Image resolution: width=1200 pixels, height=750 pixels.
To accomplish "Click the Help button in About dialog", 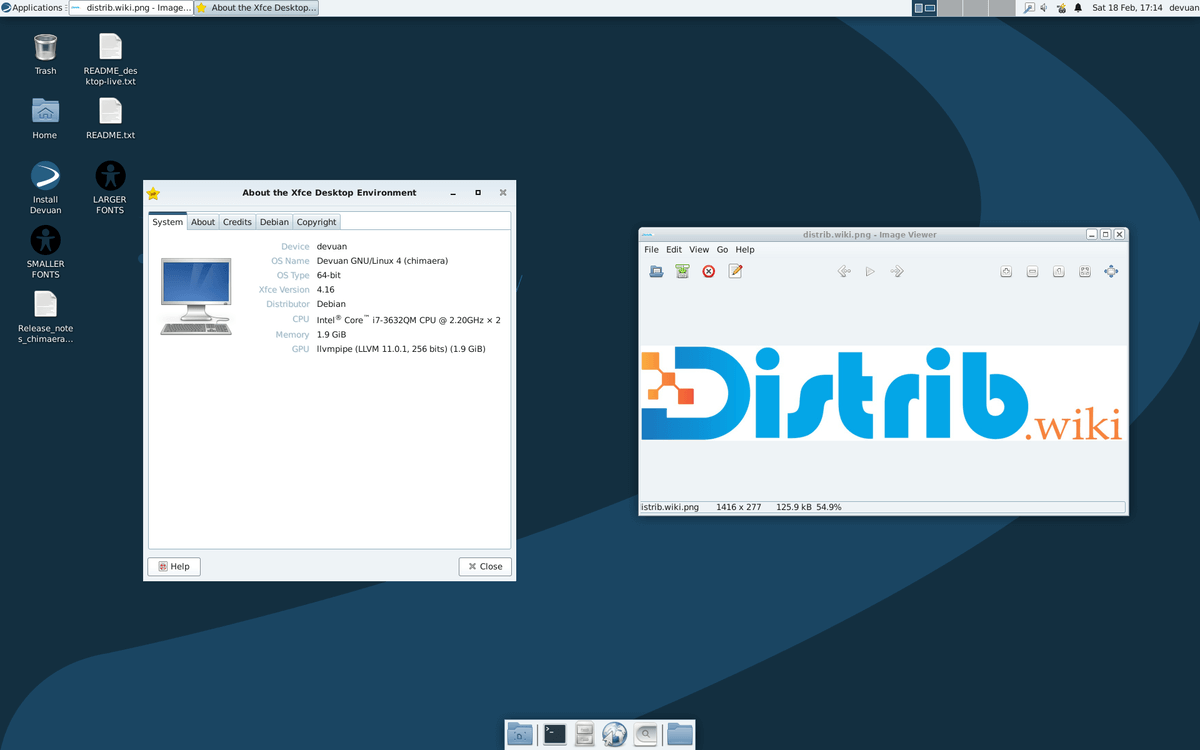I will 174,566.
